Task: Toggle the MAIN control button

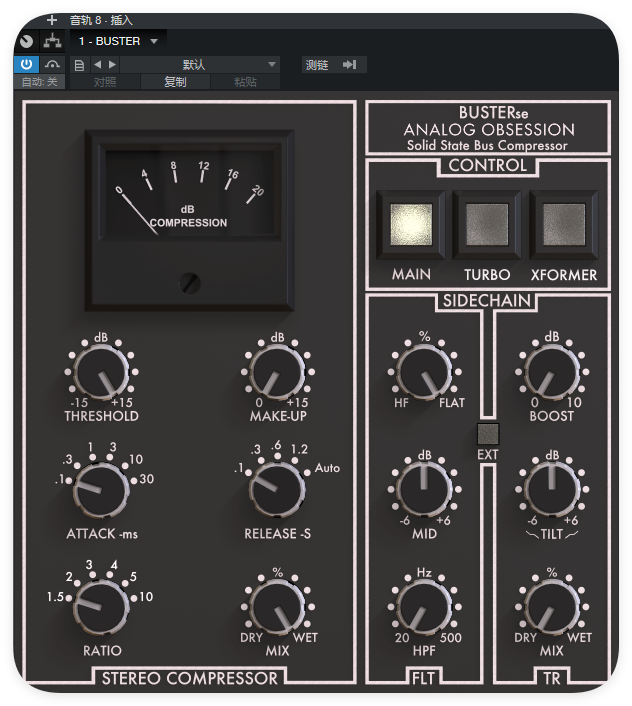Action: coord(411,225)
